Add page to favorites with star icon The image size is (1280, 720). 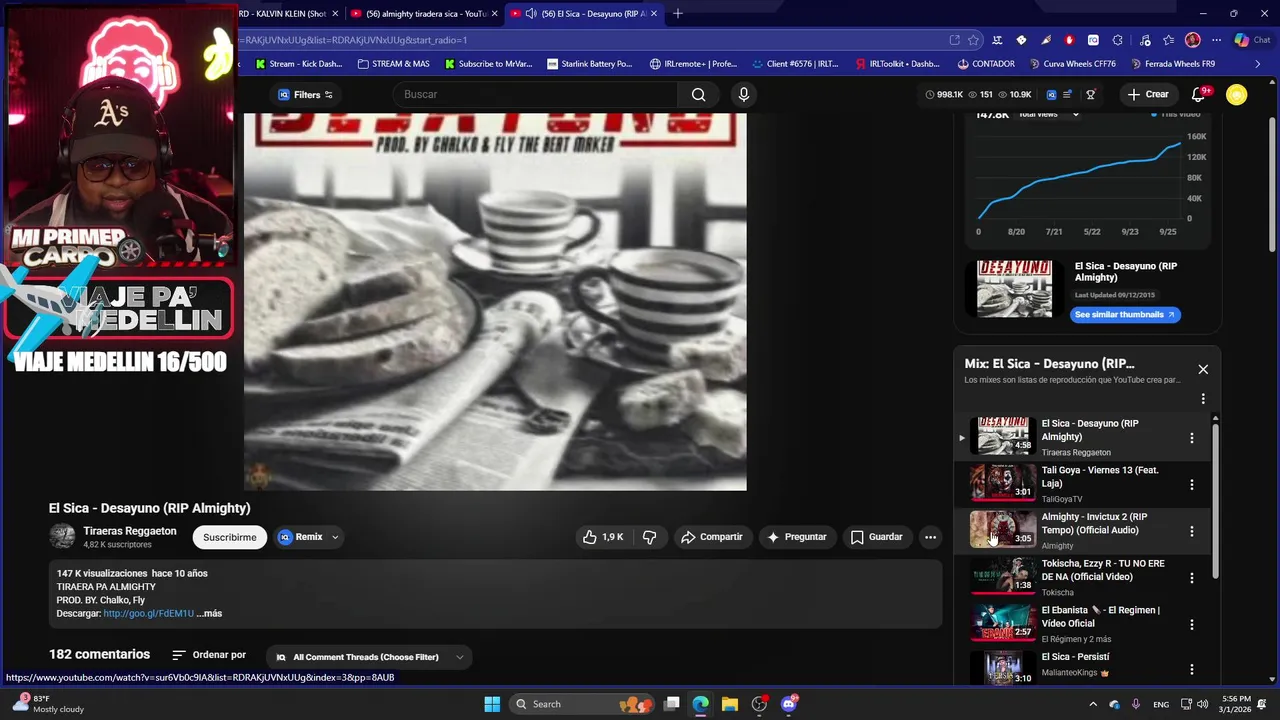pos(973,40)
